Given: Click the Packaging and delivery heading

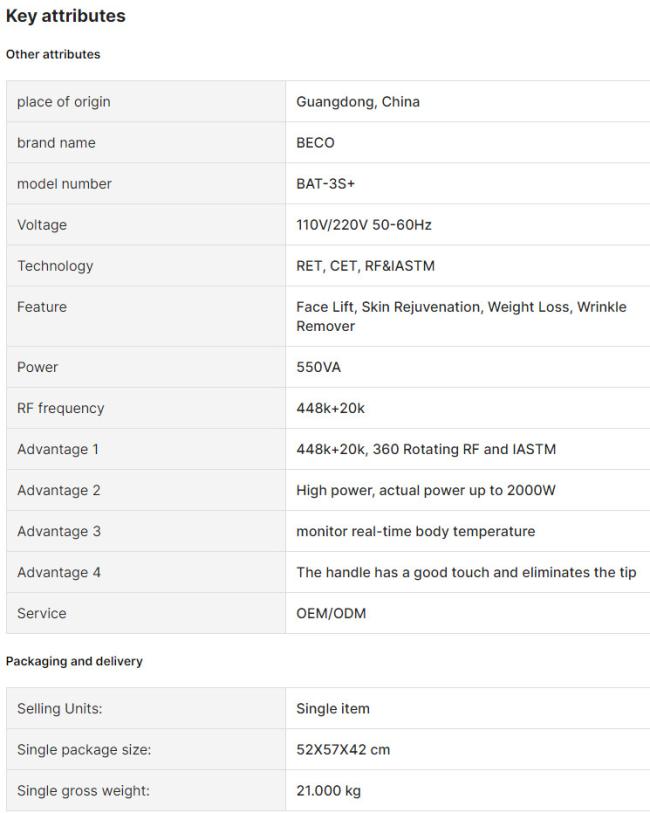Looking at the screenshot, I should tap(74, 661).
